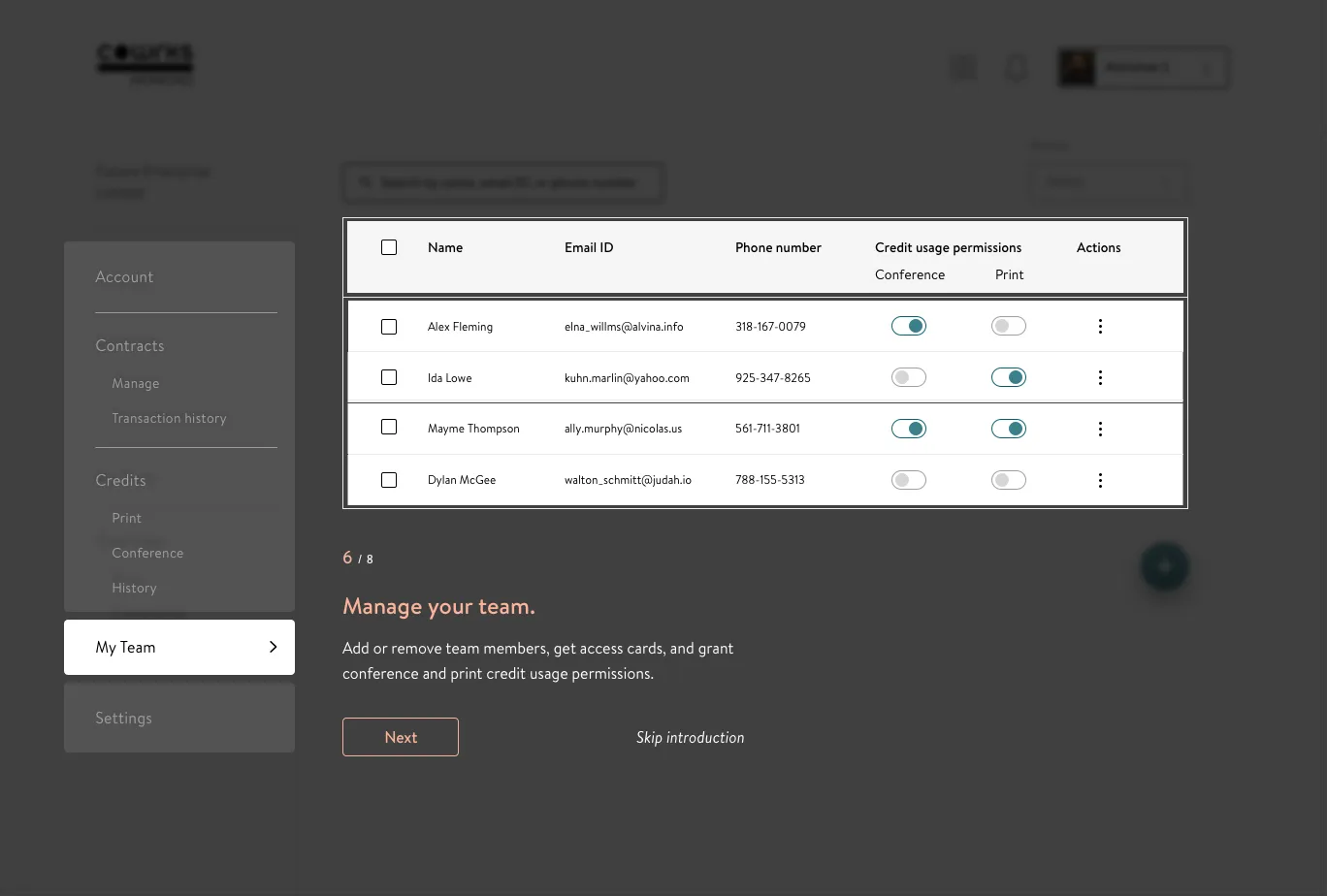Click the floating add member plus button

coord(1165,566)
